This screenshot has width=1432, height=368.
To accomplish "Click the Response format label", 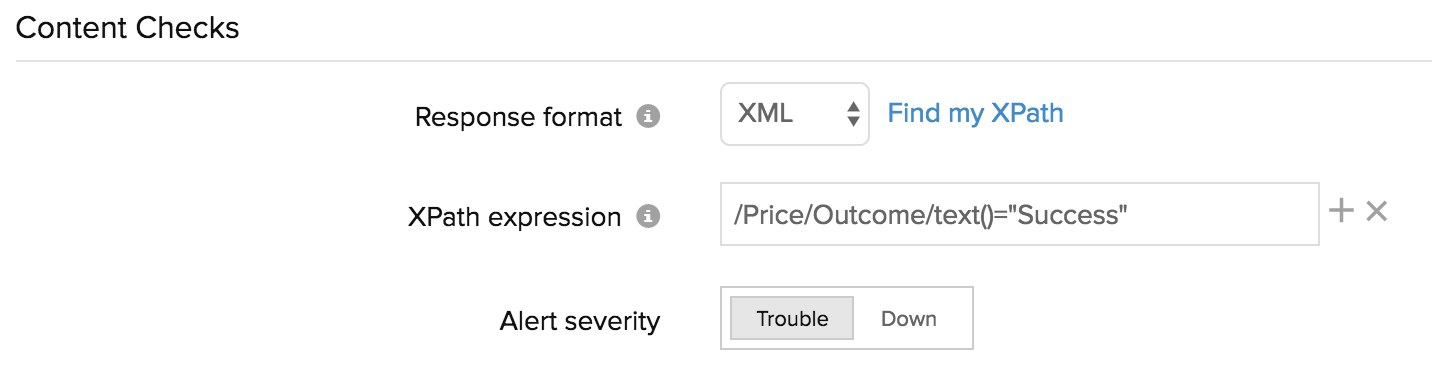I will click(x=518, y=117).
